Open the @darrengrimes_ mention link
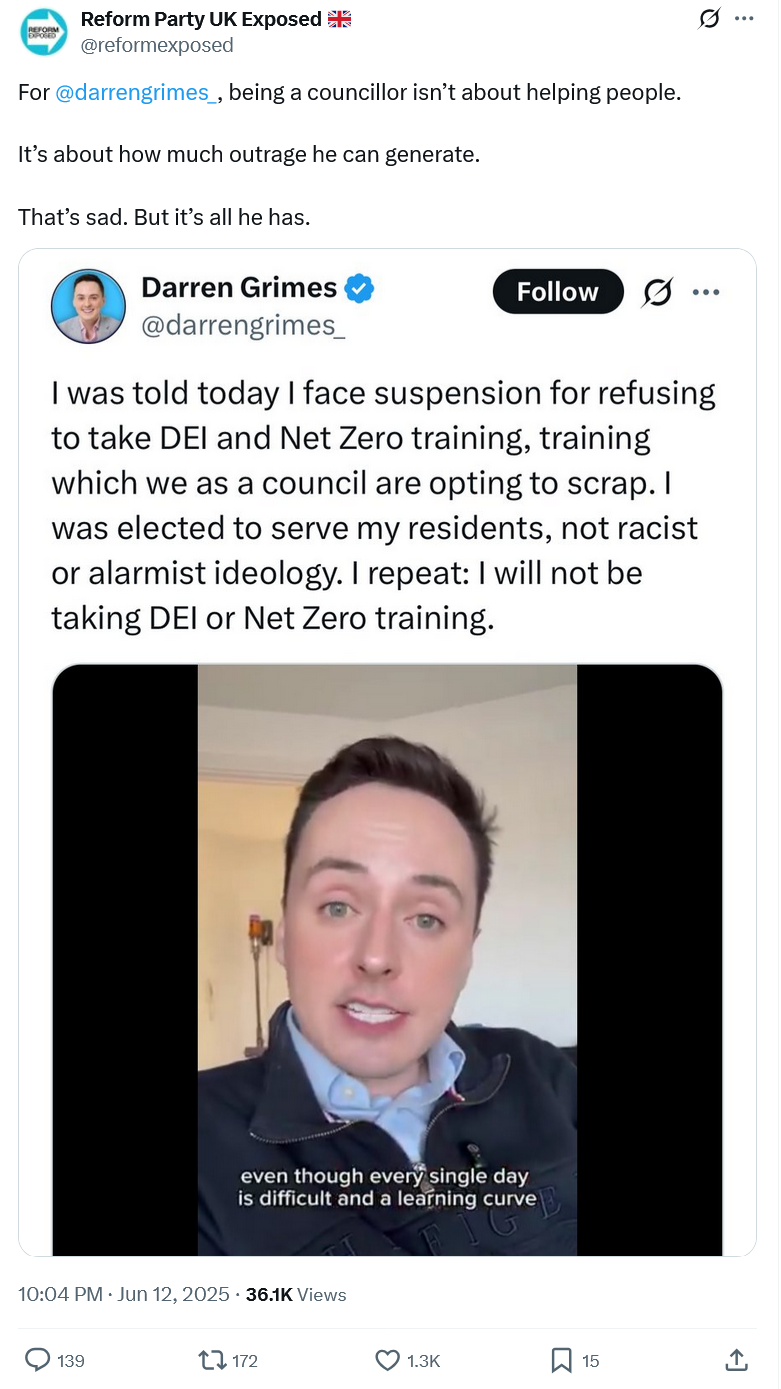Screen dimensions: 781x1389 click(136, 93)
